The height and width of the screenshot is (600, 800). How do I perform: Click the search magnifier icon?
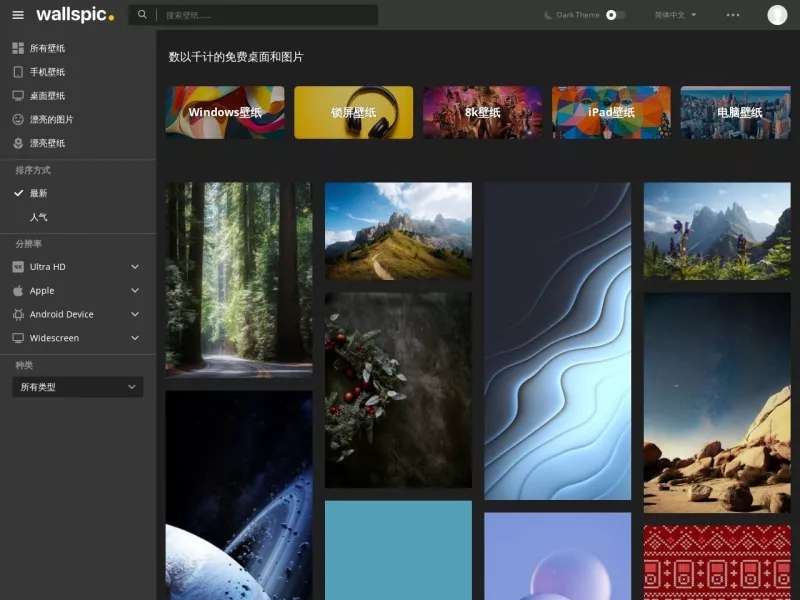point(142,15)
